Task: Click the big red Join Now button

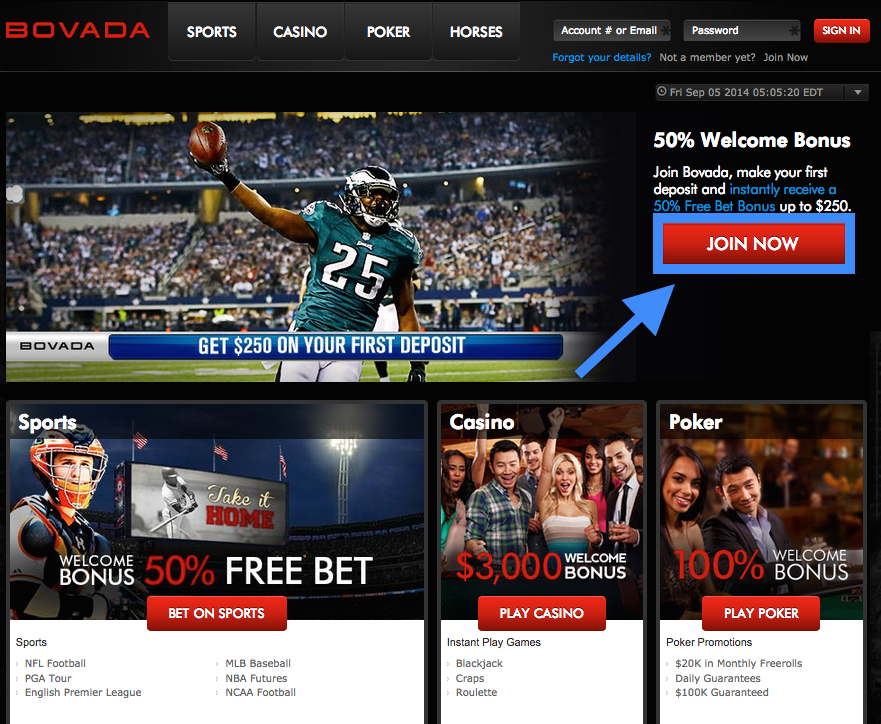Action: (753, 243)
